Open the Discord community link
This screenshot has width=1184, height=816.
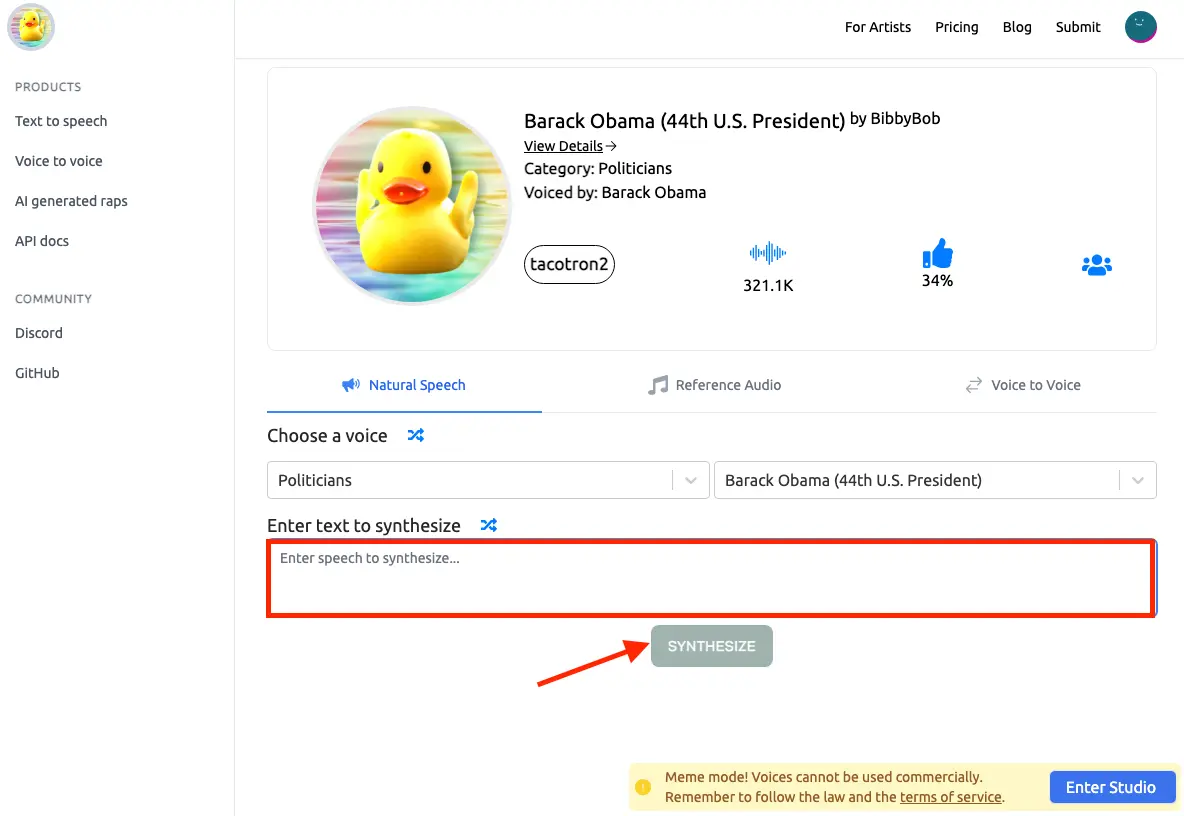pyautogui.click(x=39, y=333)
